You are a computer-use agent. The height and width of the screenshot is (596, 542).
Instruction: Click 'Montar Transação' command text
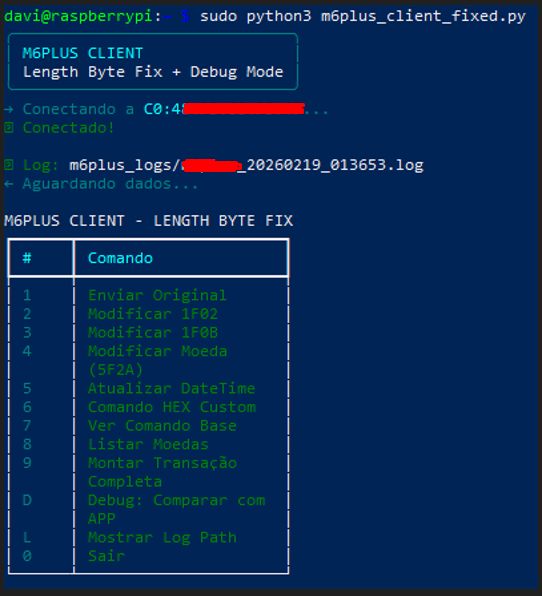(162, 463)
